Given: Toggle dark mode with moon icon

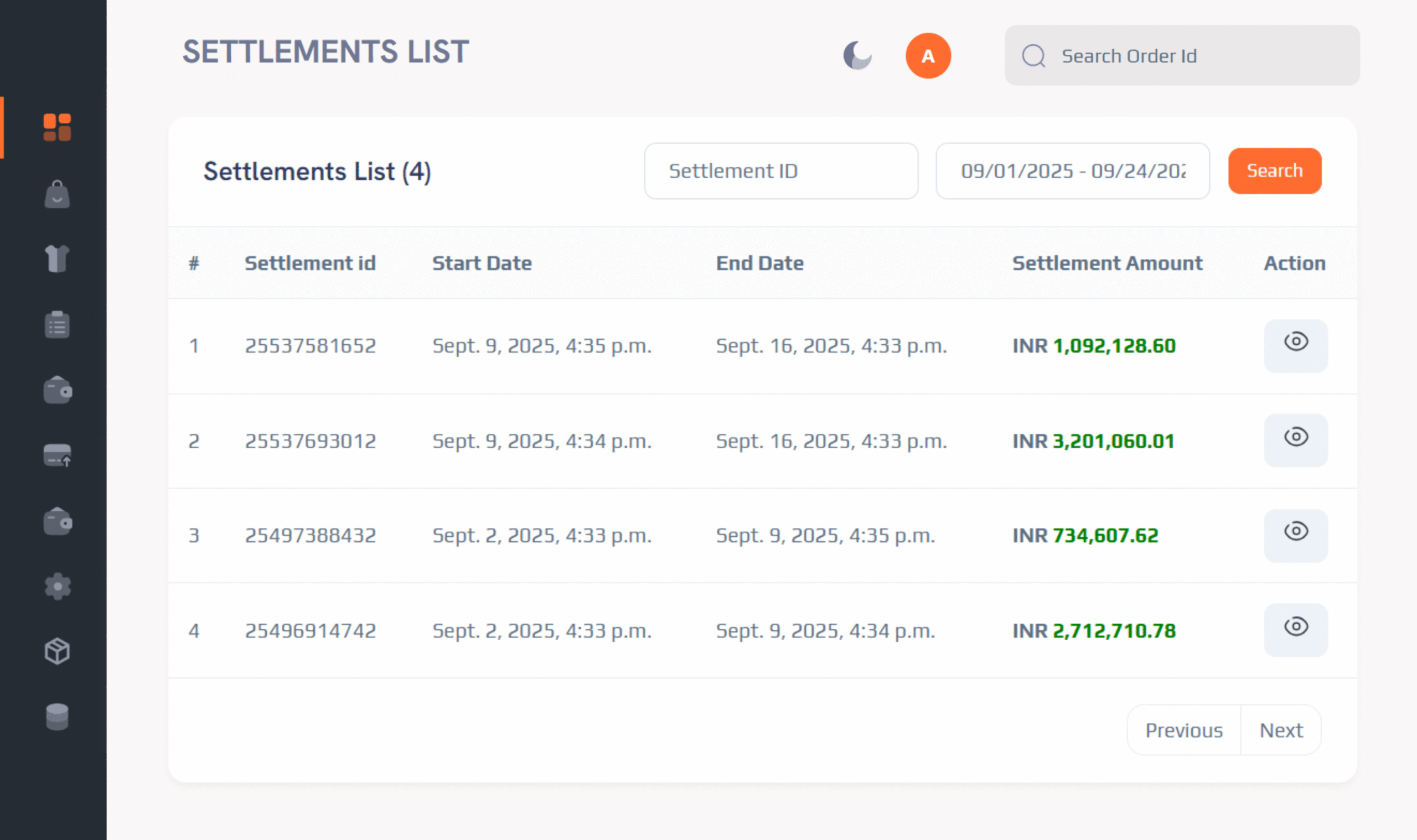Looking at the screenshot, I should coord(857,55).
